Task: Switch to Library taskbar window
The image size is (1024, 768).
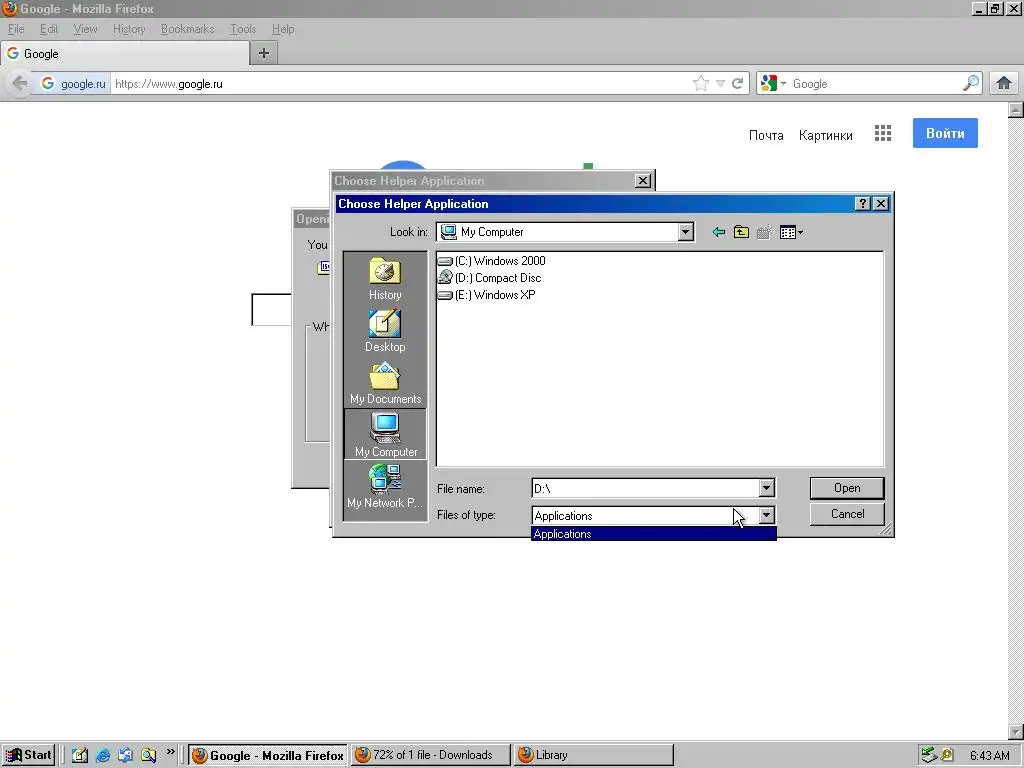Action: (x=593, y=755)
